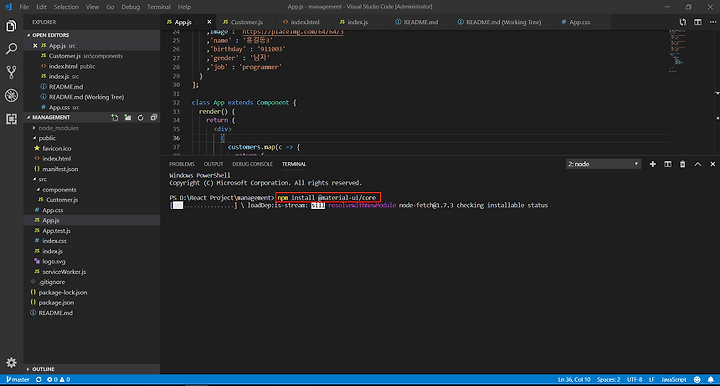The image size is (720, 386).
Task: Change language mode via JavaScript item
Action: coord(674,380)
